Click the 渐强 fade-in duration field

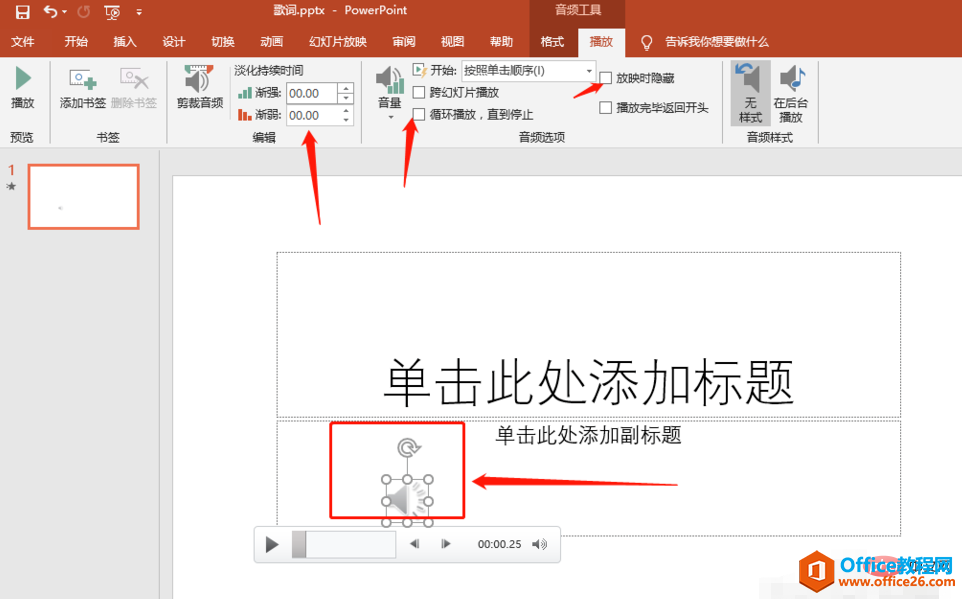312,93
